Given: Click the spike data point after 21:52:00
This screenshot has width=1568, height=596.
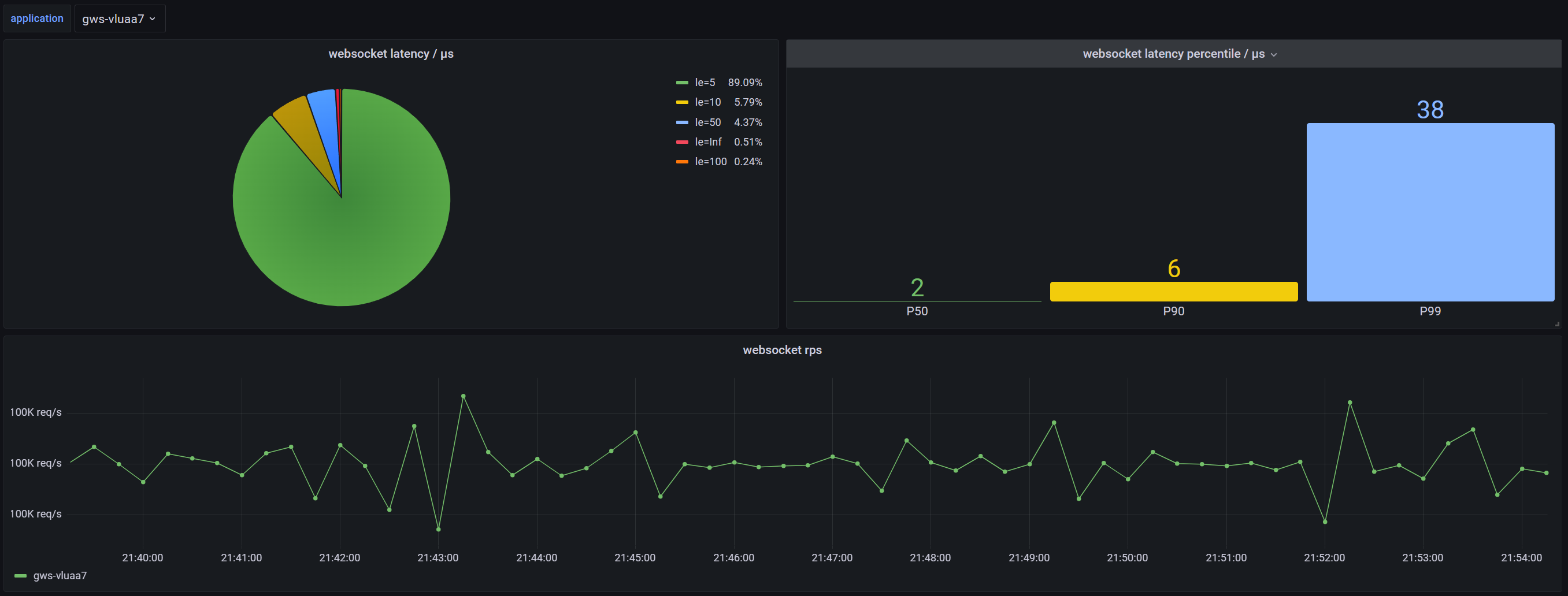Looking at the screenshot, I should 1350,403.
